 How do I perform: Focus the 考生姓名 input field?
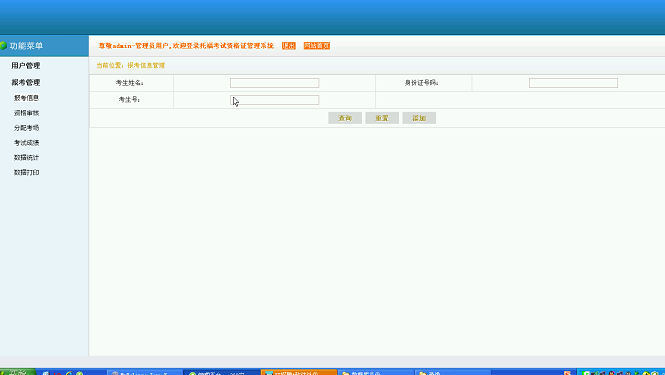(274, 83)
